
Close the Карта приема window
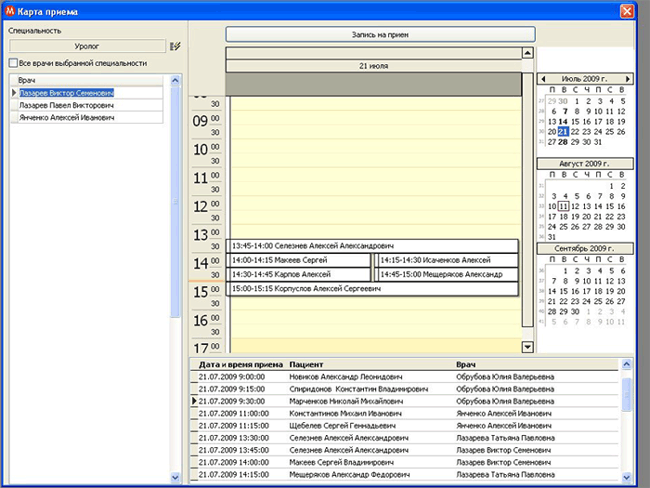click(629, 10)
